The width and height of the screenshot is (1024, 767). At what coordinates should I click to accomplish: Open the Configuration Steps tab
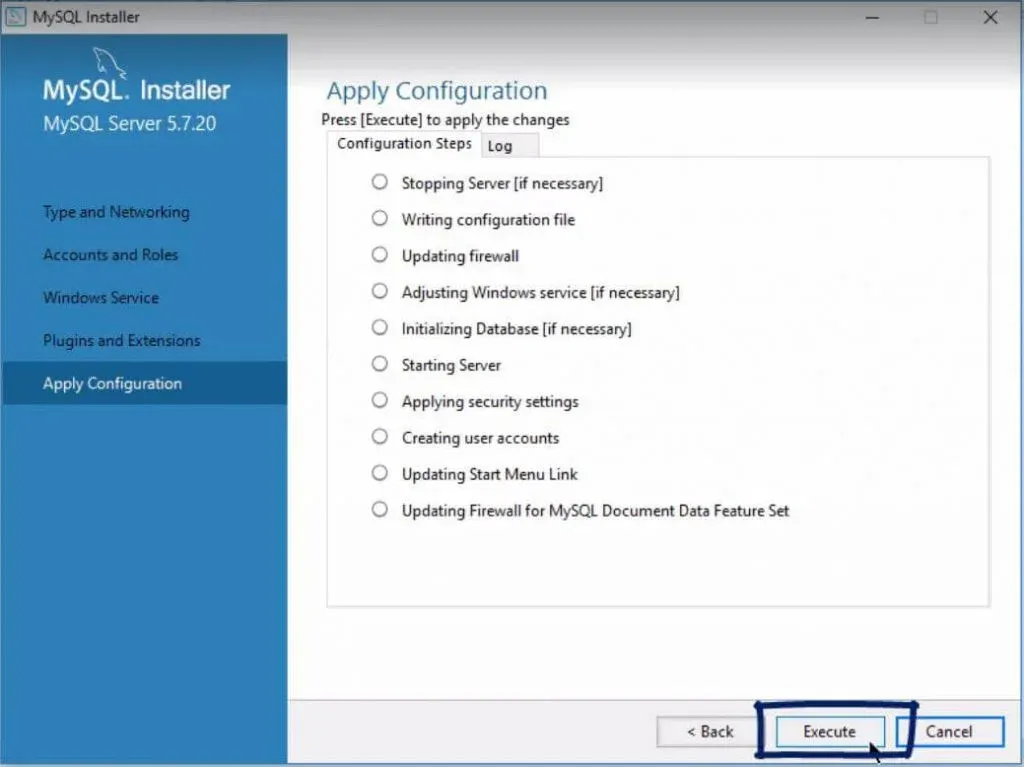point(404,144)
